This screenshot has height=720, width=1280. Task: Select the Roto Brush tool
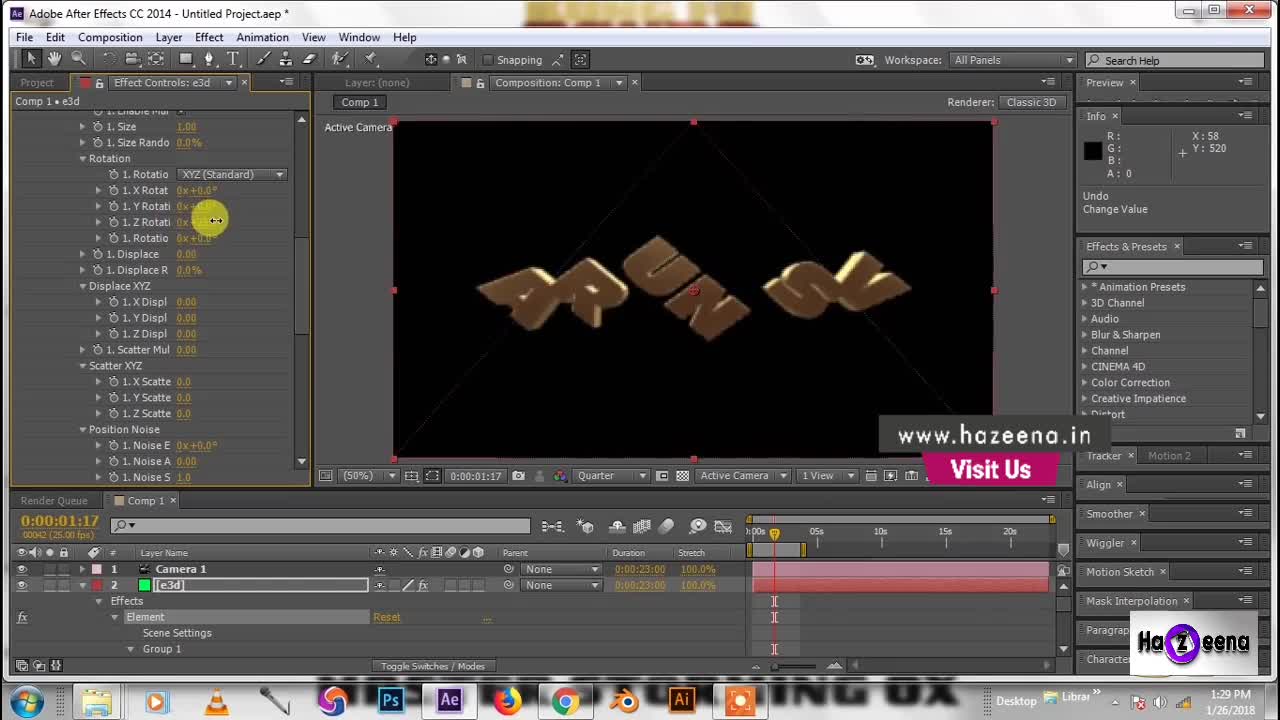tap(340, 60)
